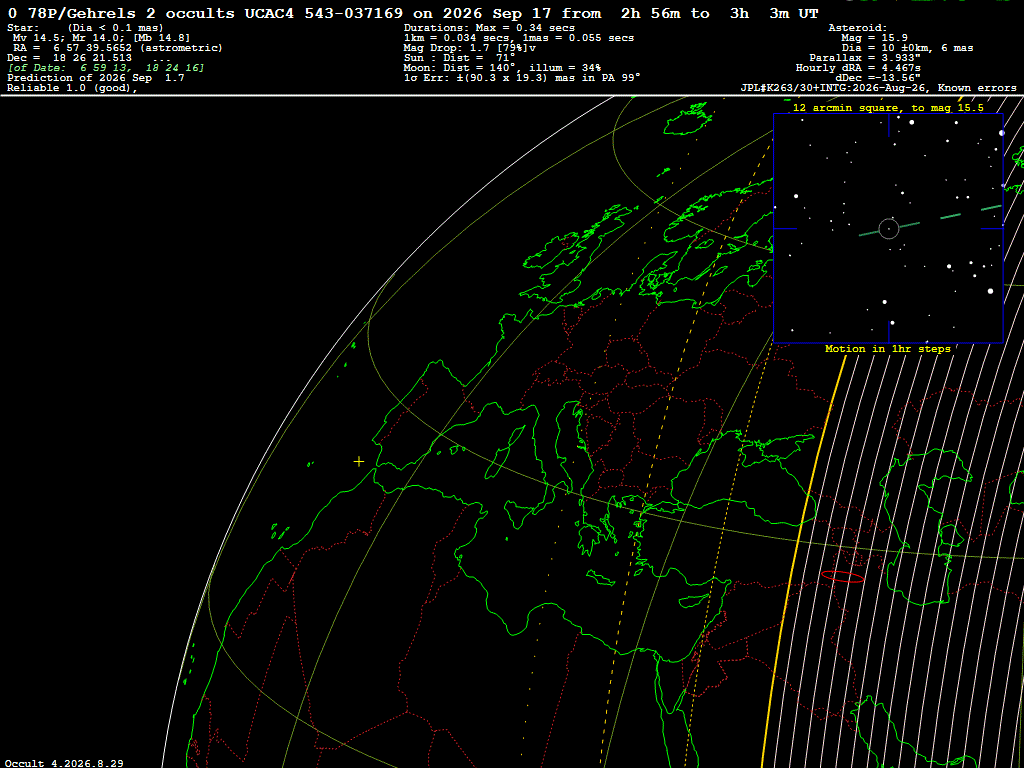Click the yellow cross marker off Portugal's coast

coord(359,462)
